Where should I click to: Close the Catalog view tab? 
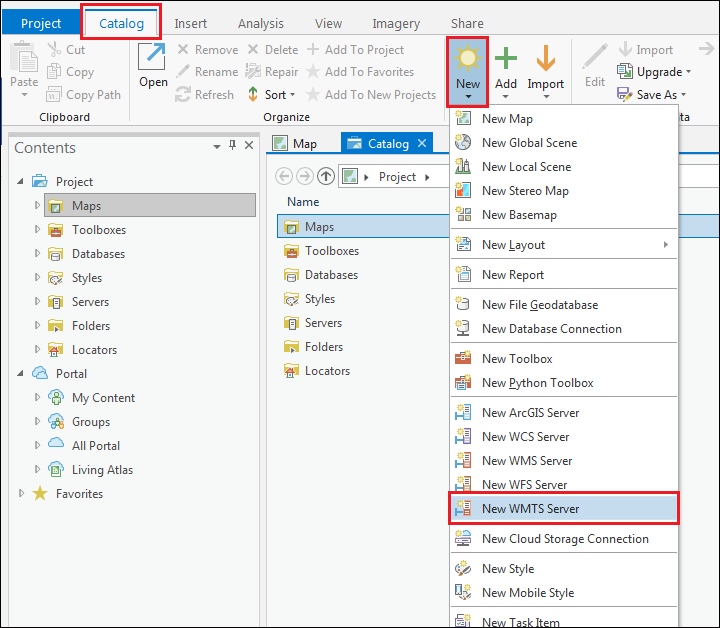[x=422, y=144]
